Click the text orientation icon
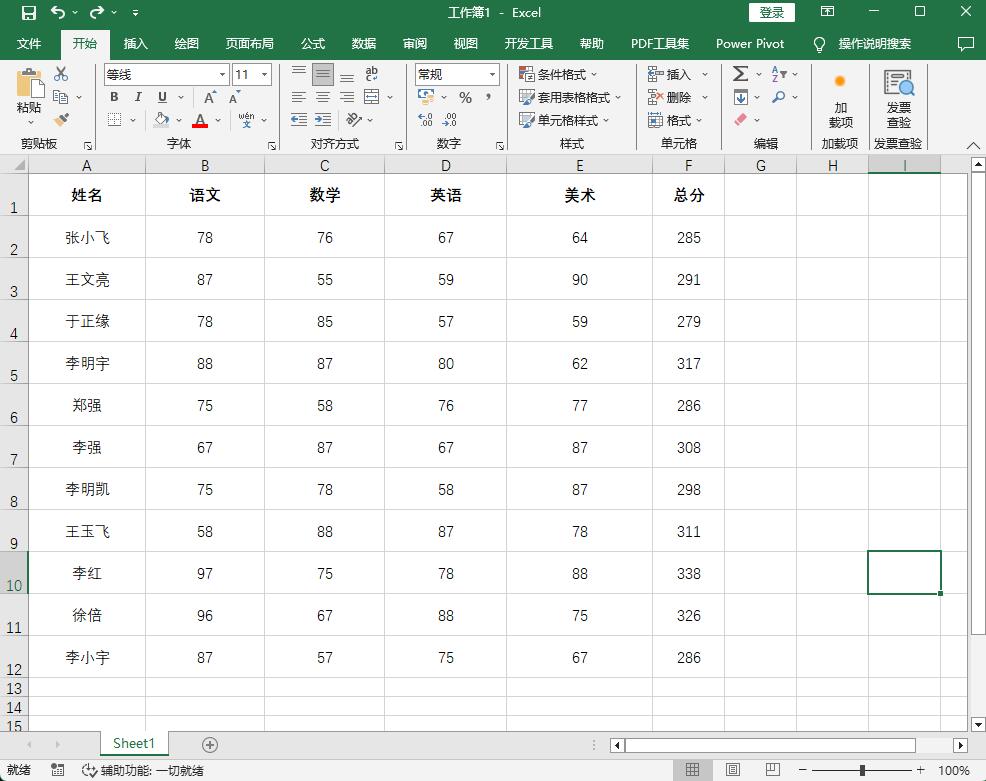Viewport: 986px width, 781px height. 354,119
